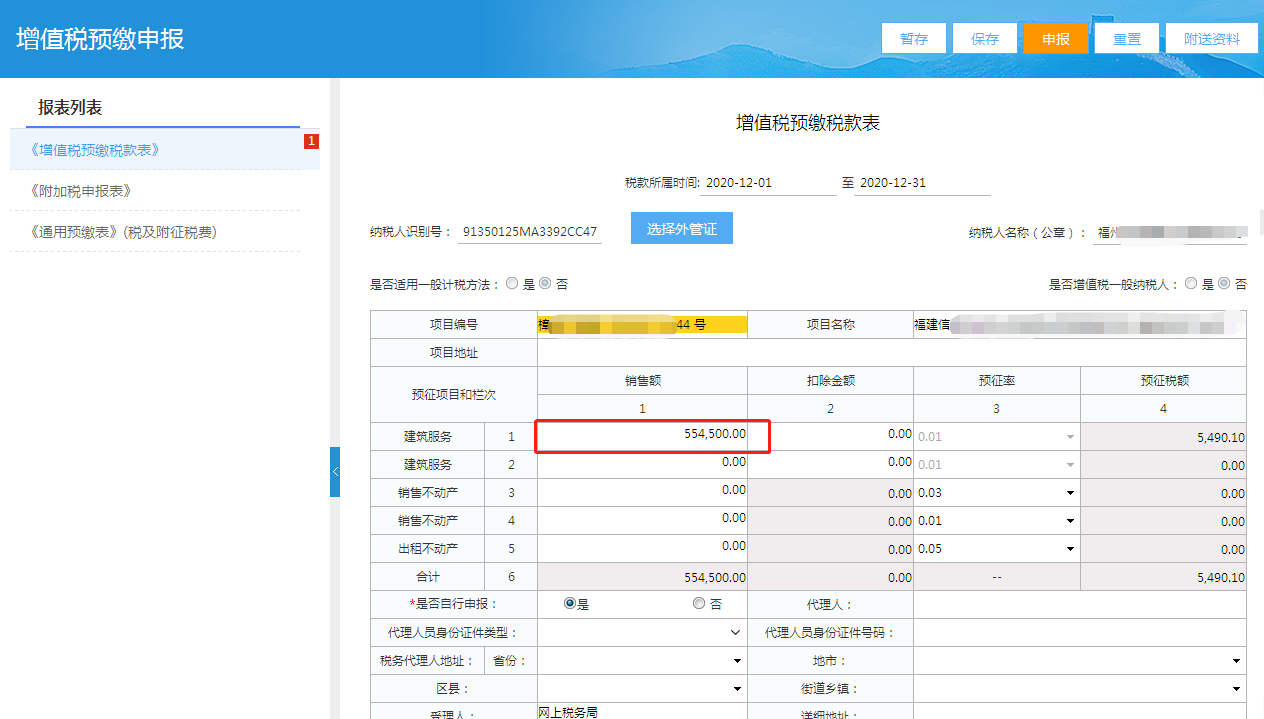This screenshot has width=1264, height=719.
Task: Open the 0.03 预征率 dropdown in row 3
Action: (x=996, y=493)
